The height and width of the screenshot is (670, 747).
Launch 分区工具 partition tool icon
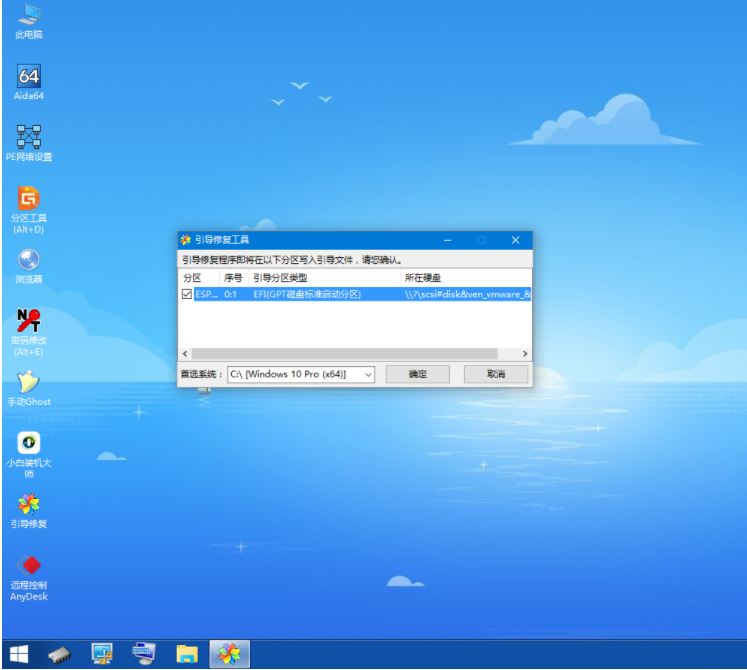click(x=29, y=210)
